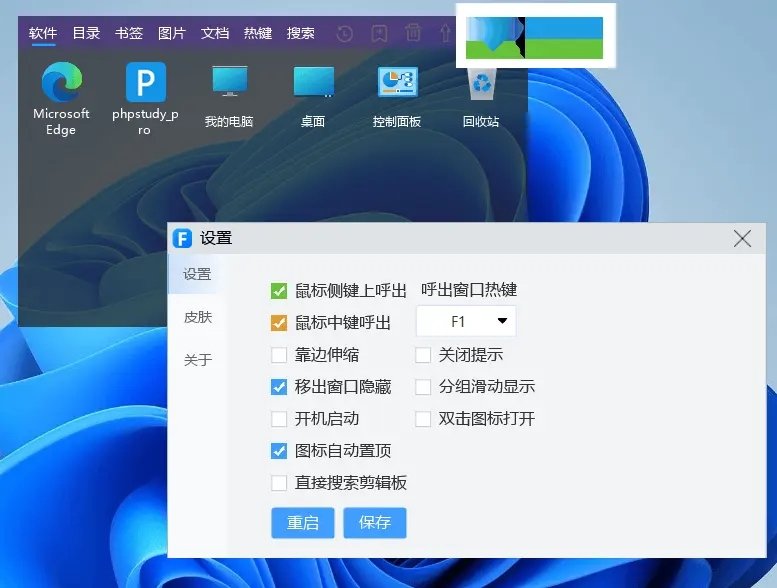Open 我的电脑 computer icon

pyautogui.click(x=229, y=82)
